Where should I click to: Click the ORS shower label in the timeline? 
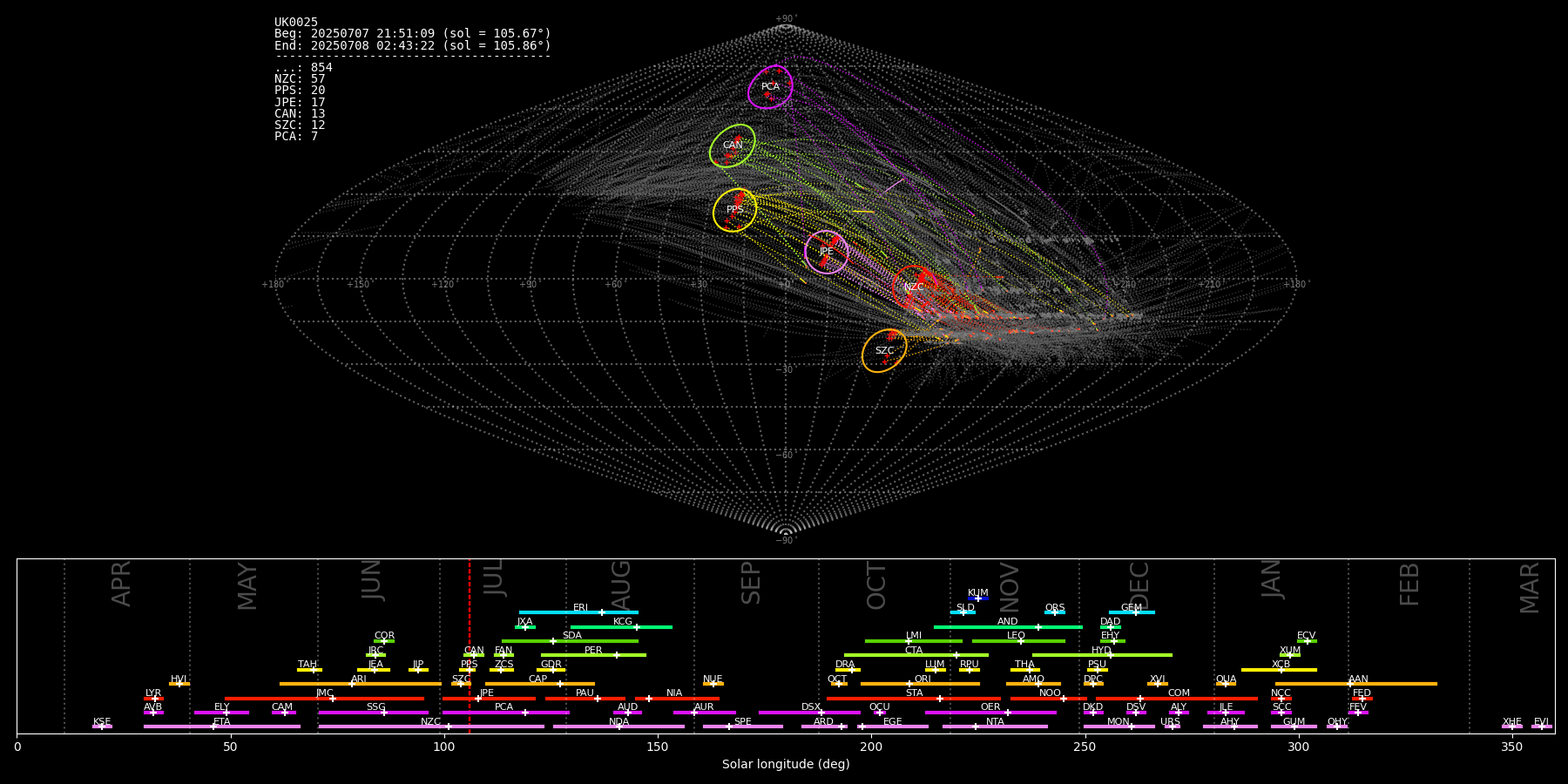(1055, 608)
